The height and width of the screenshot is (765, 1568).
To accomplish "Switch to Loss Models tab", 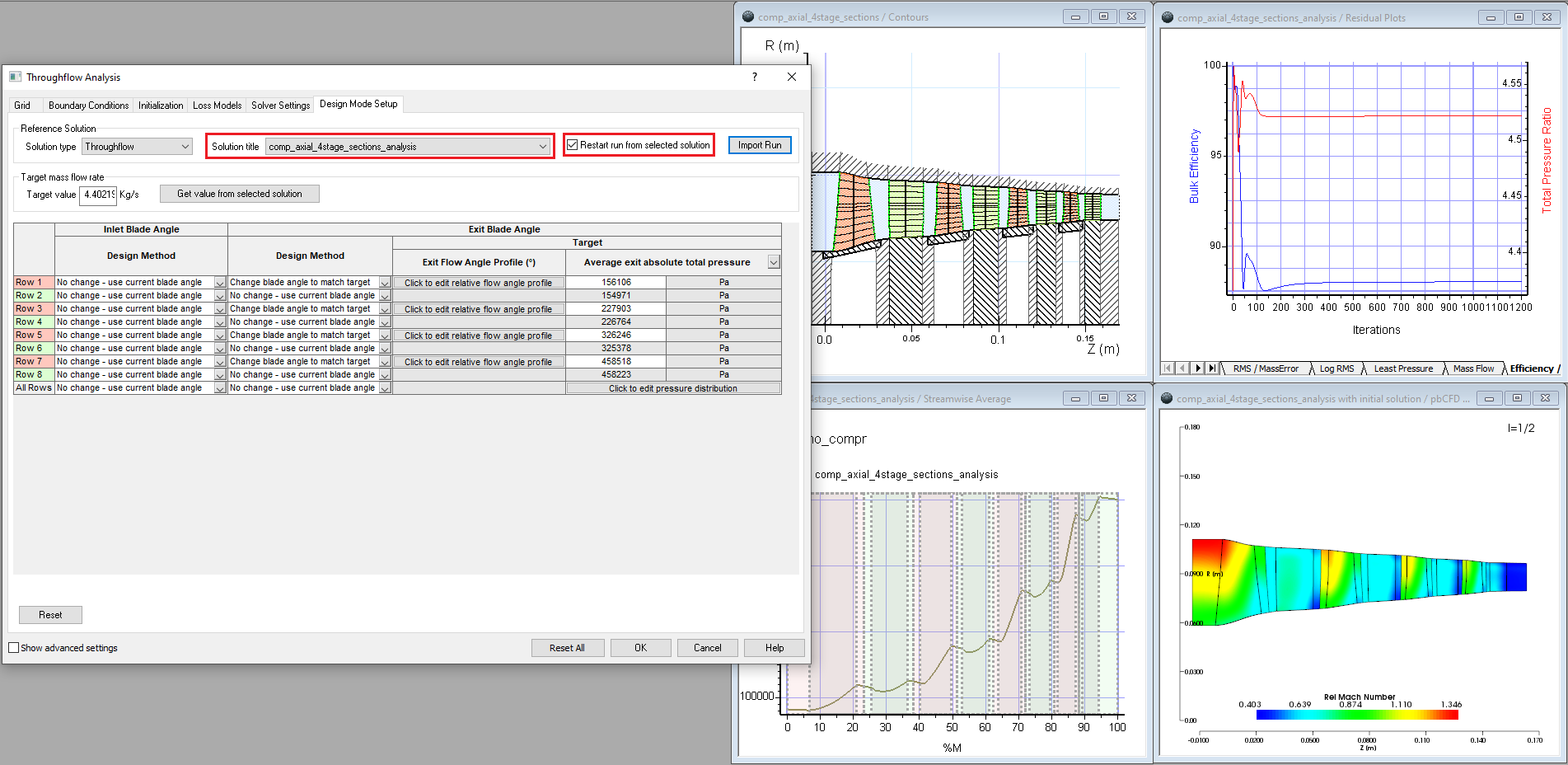I will pos(217,106).
